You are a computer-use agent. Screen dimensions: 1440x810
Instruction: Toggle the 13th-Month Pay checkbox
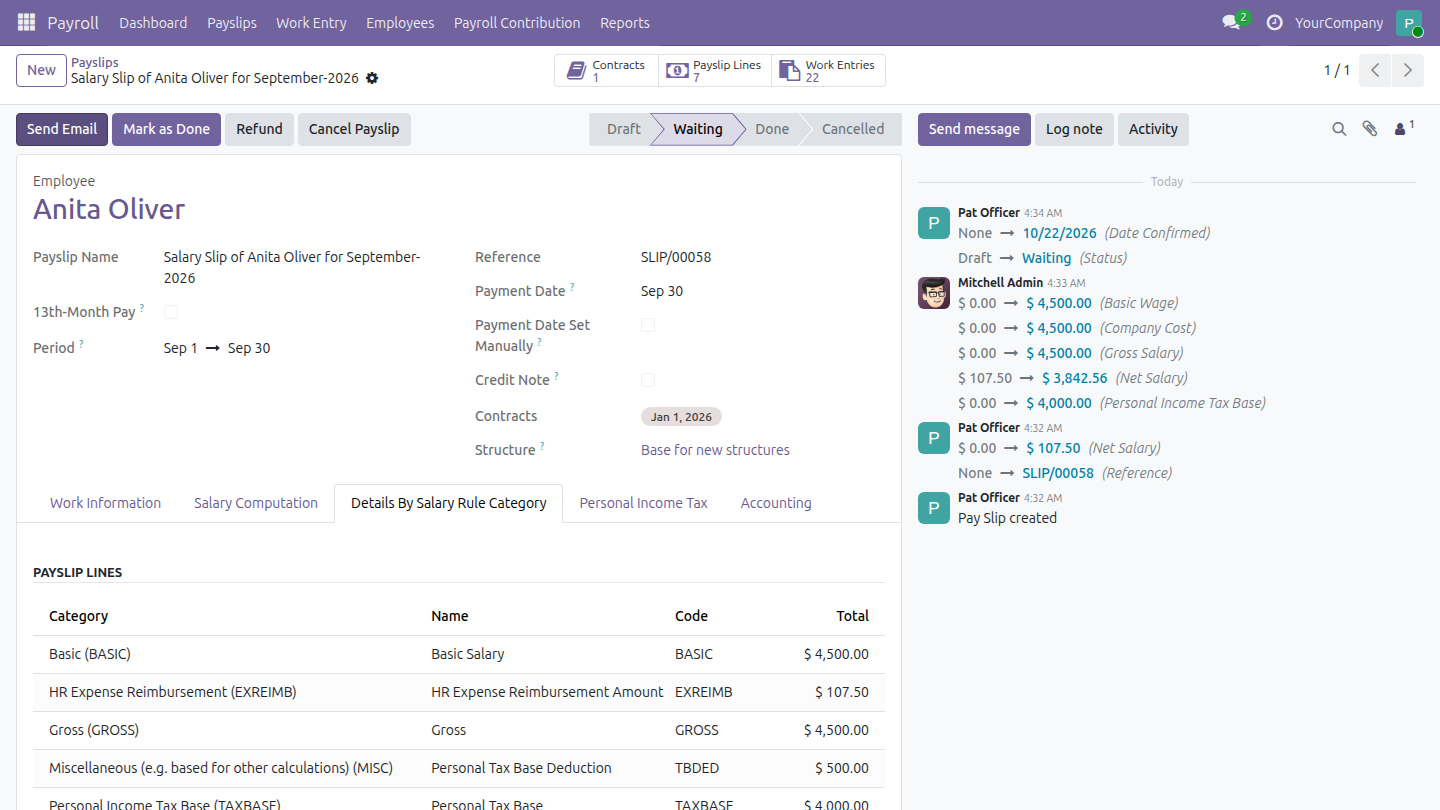(171, 312)
